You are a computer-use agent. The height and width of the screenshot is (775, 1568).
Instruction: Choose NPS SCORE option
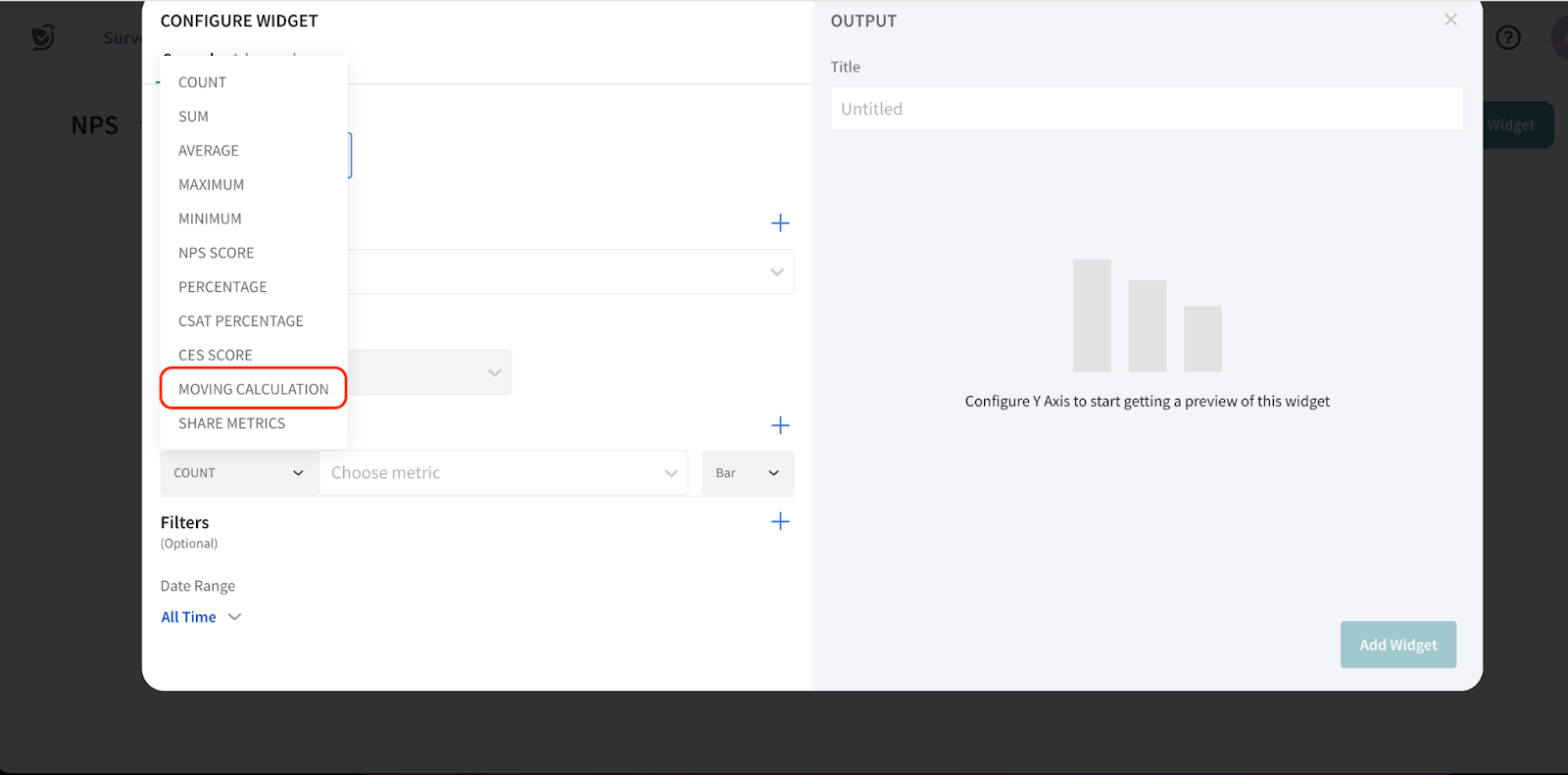216,253
